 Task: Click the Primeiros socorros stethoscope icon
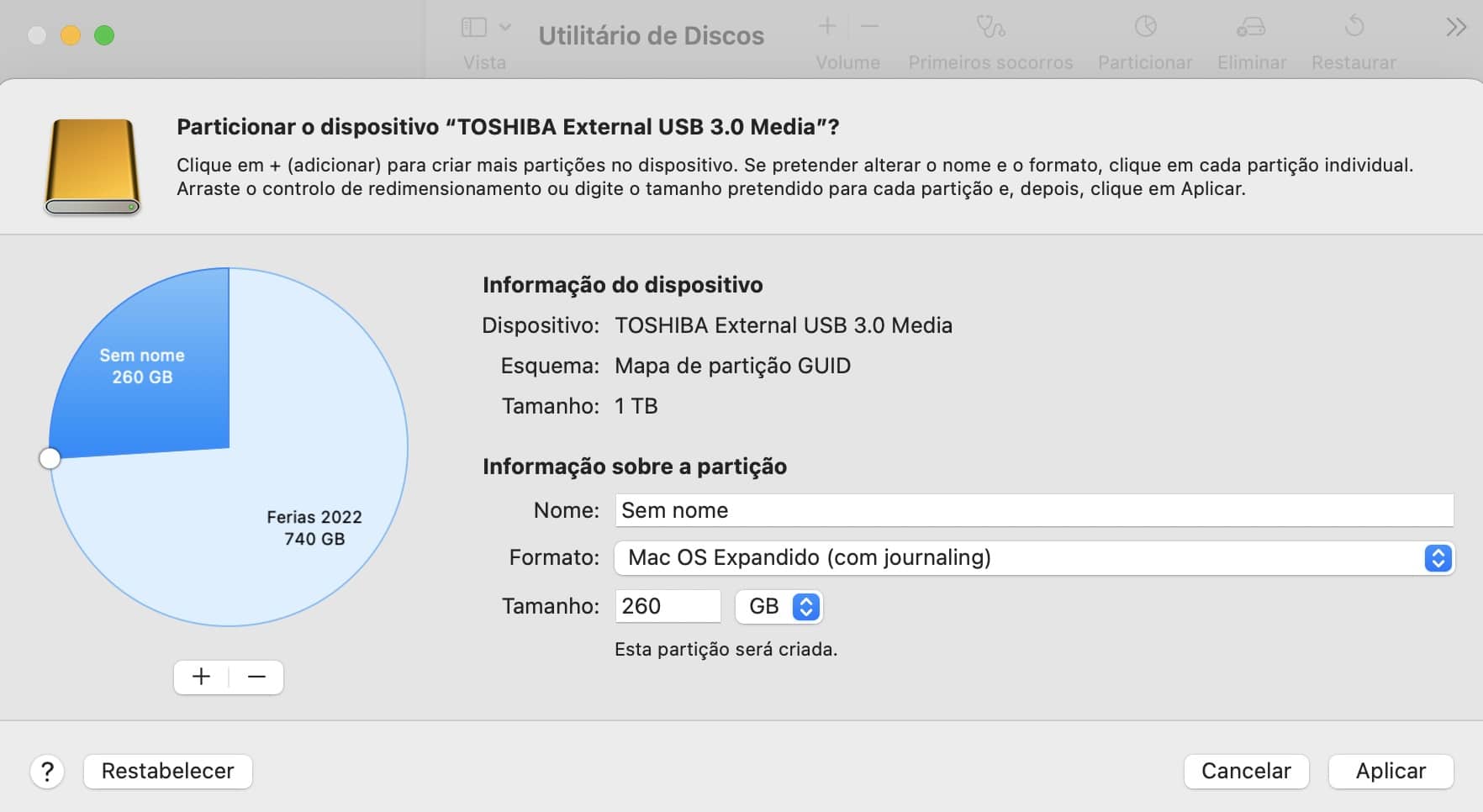pos(990,28)
